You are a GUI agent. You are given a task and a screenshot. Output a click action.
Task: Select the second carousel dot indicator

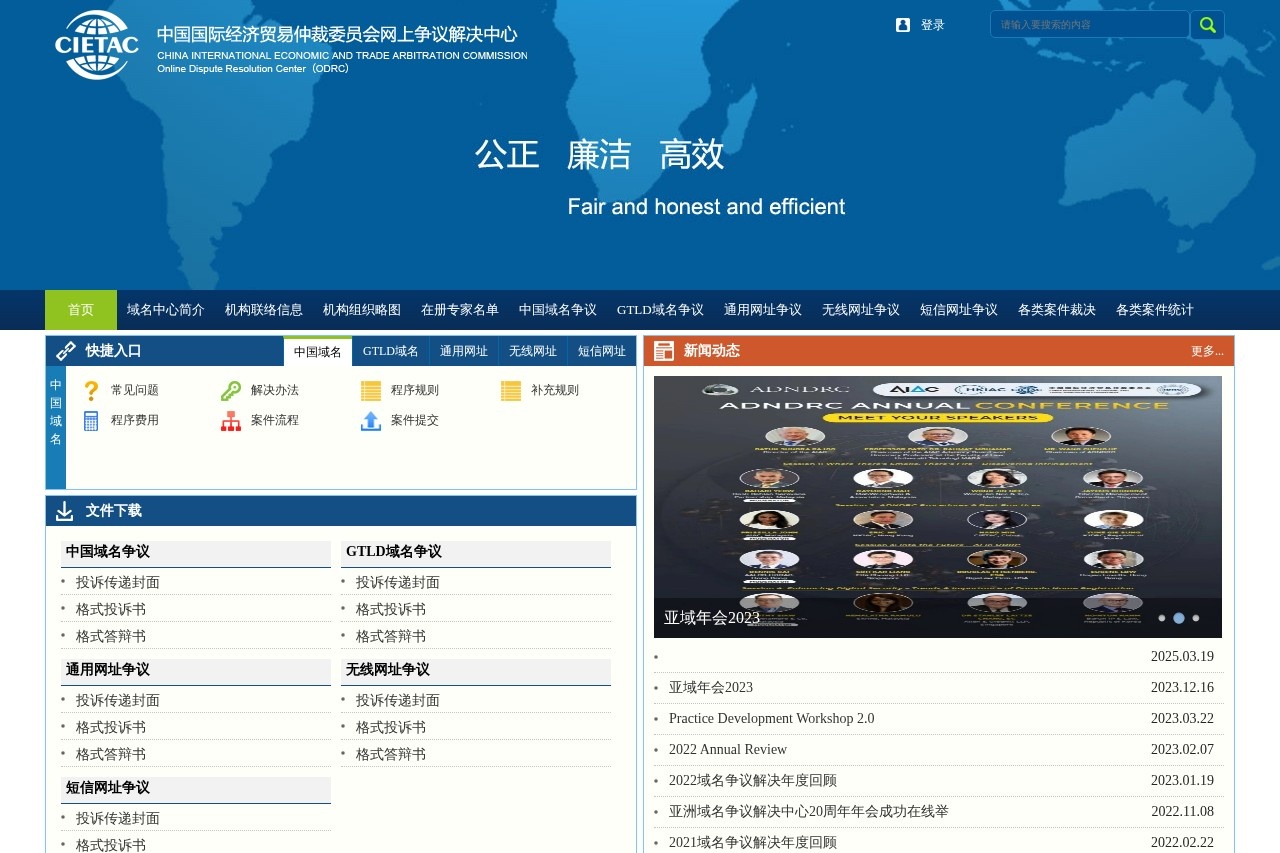tap(1179, 618)
